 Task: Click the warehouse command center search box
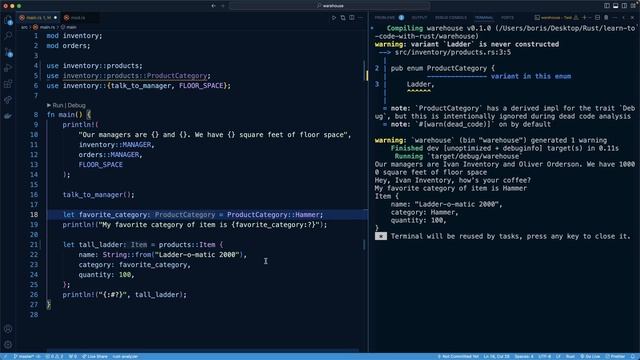330,6
